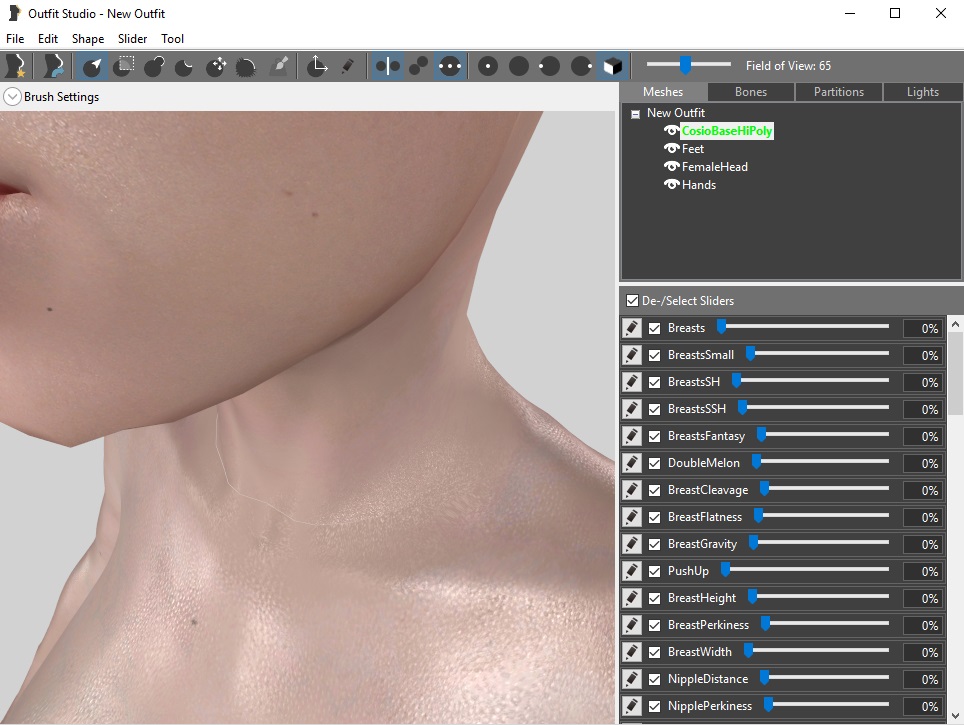Uncheck the De-/Select Sliders checkbox
Viewport: 964px width, 725px height.
[x=632, y=301]
